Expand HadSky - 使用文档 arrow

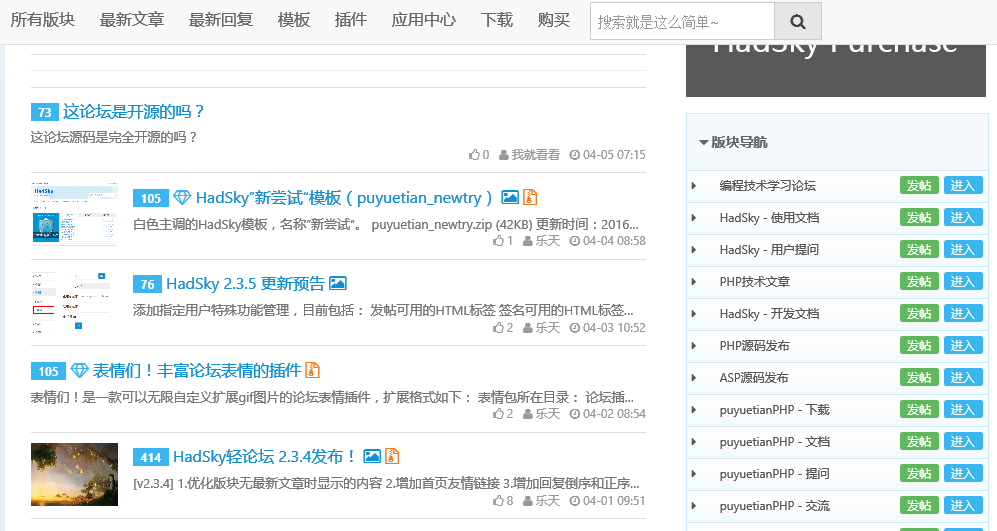[694, 217]
